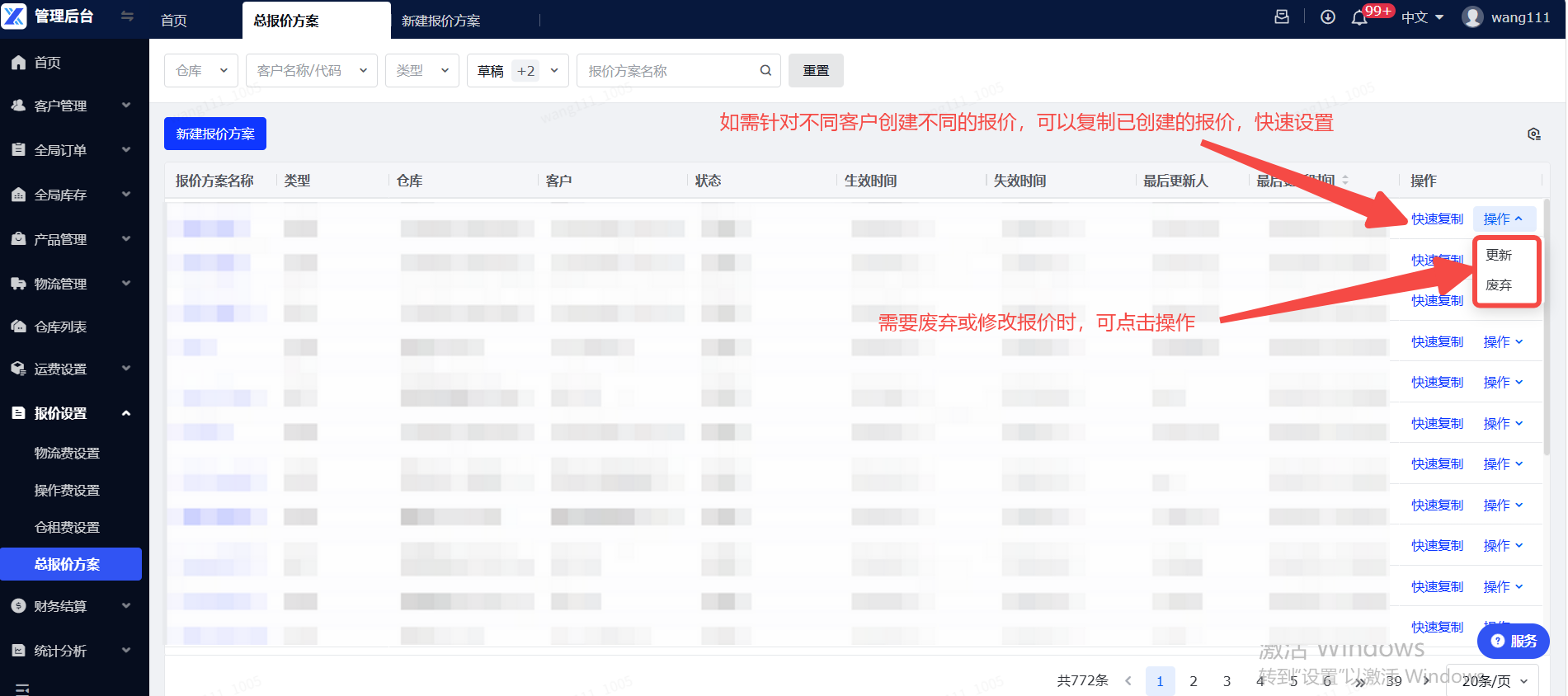This screenshot has height=696, width=1568.
Task: Click the 报价设置 document icon
Action: click(x=18, y=413)
